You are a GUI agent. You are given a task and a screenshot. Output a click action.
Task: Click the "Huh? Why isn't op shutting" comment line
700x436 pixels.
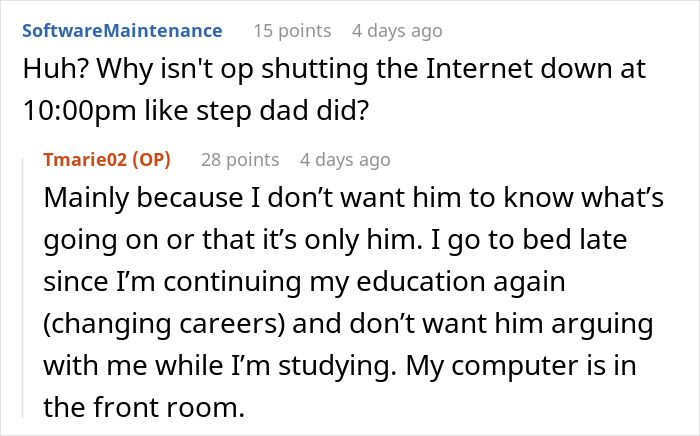click(334, 69)
